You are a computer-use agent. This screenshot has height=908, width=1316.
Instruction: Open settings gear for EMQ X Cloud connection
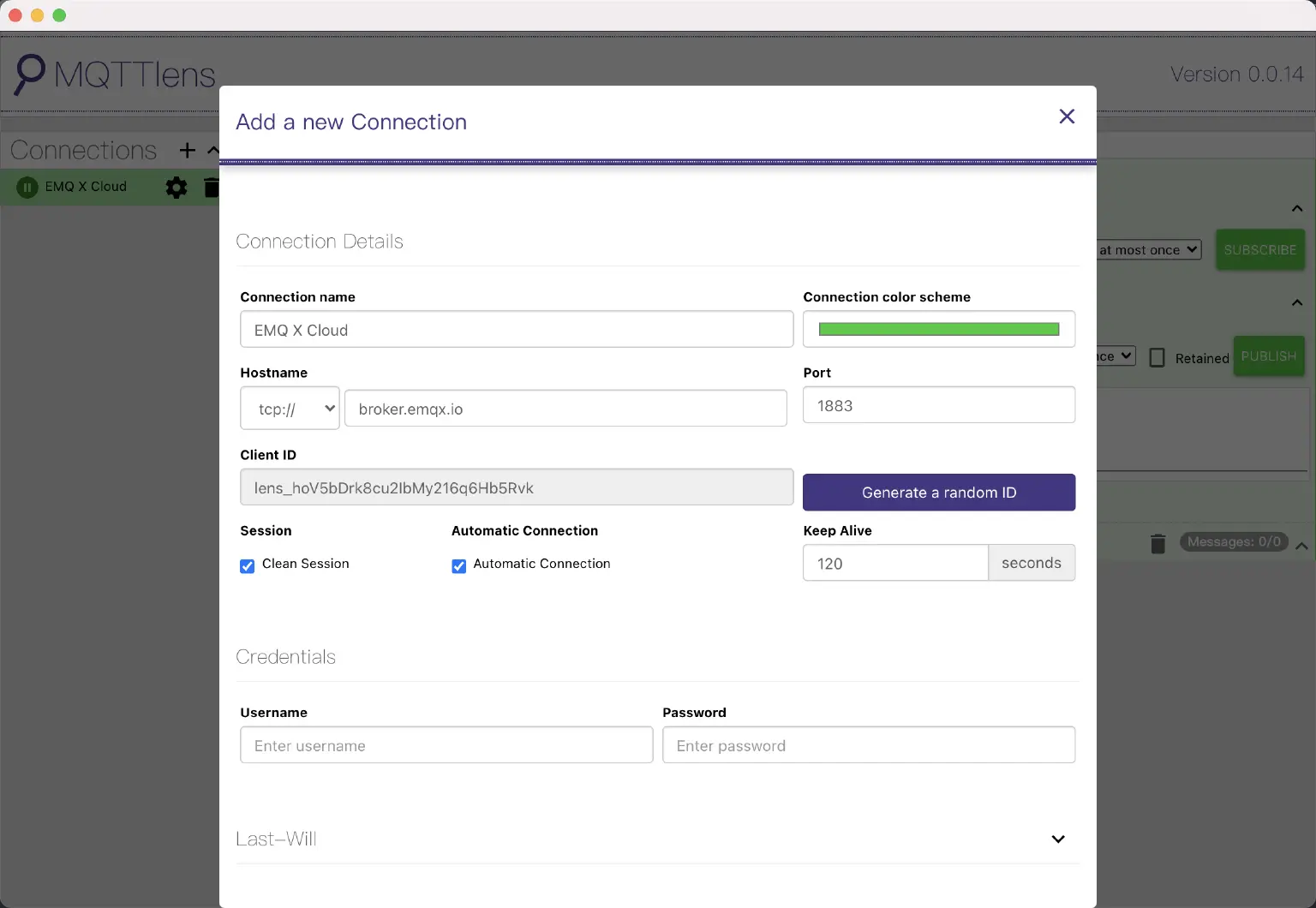click(176, 188)
